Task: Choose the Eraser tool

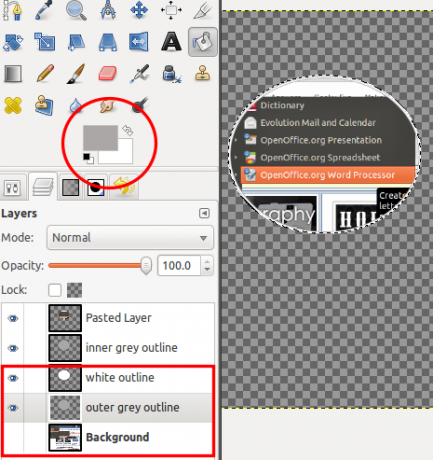Action: 107,74
